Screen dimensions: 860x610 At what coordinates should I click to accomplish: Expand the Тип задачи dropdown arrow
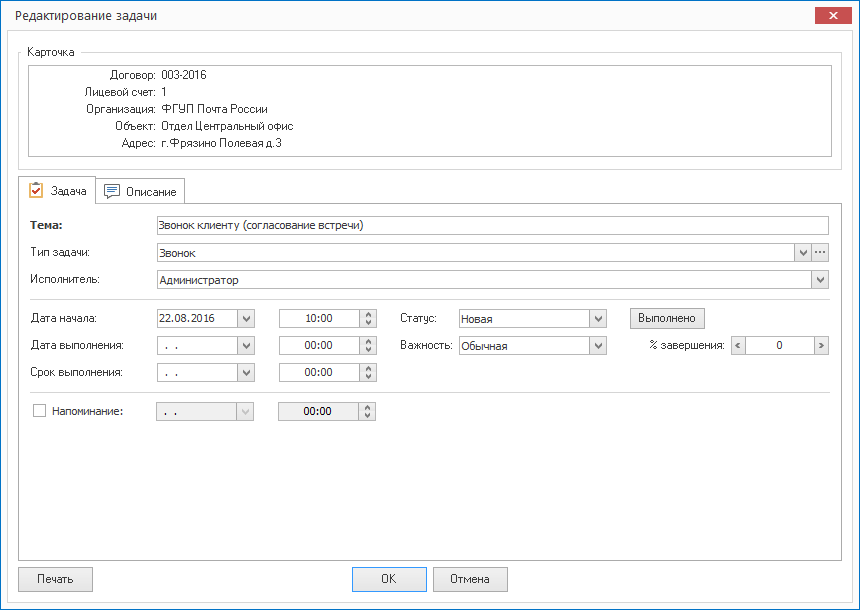click(803, 253)
